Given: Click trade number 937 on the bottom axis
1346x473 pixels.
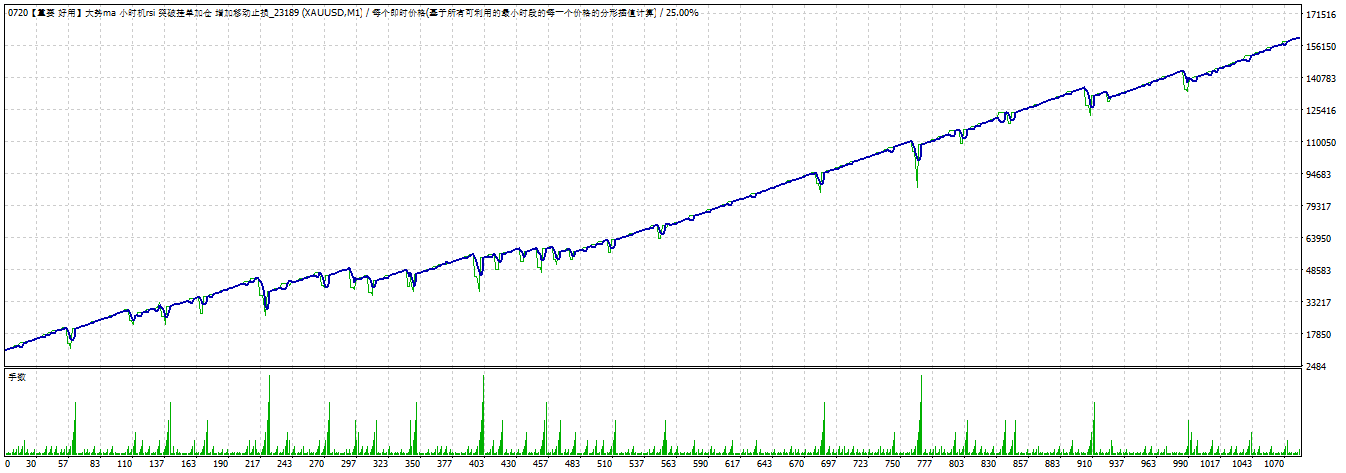Looking at the screenshot, I should [1116, 464].
